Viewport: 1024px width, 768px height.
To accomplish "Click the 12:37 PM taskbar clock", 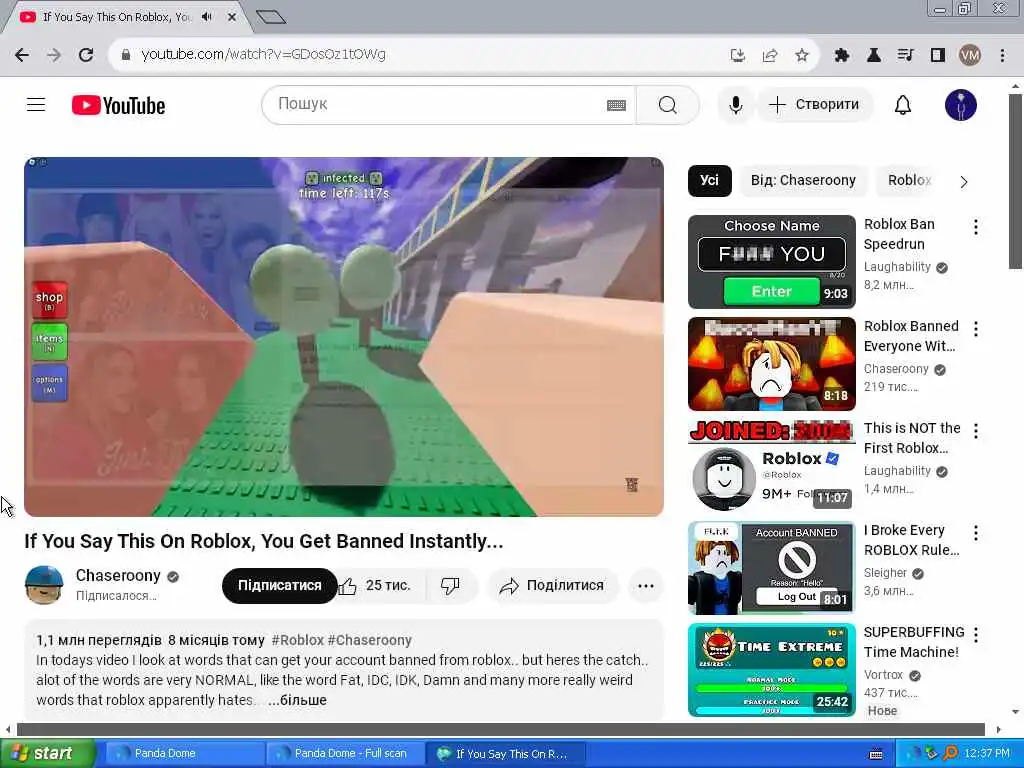I will tap(987, 754).
